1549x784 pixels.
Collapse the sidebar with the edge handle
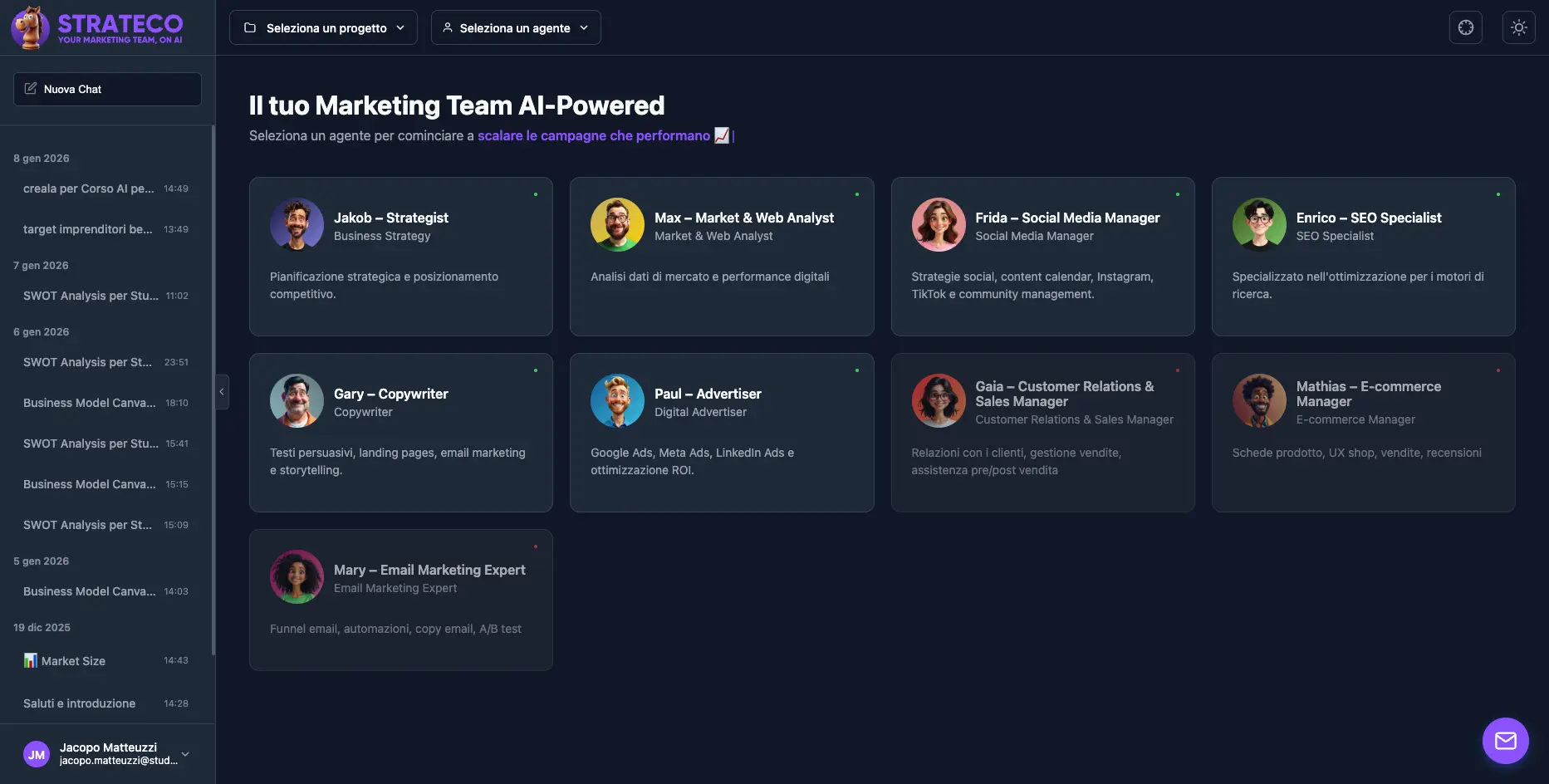(x=222, y=392)
